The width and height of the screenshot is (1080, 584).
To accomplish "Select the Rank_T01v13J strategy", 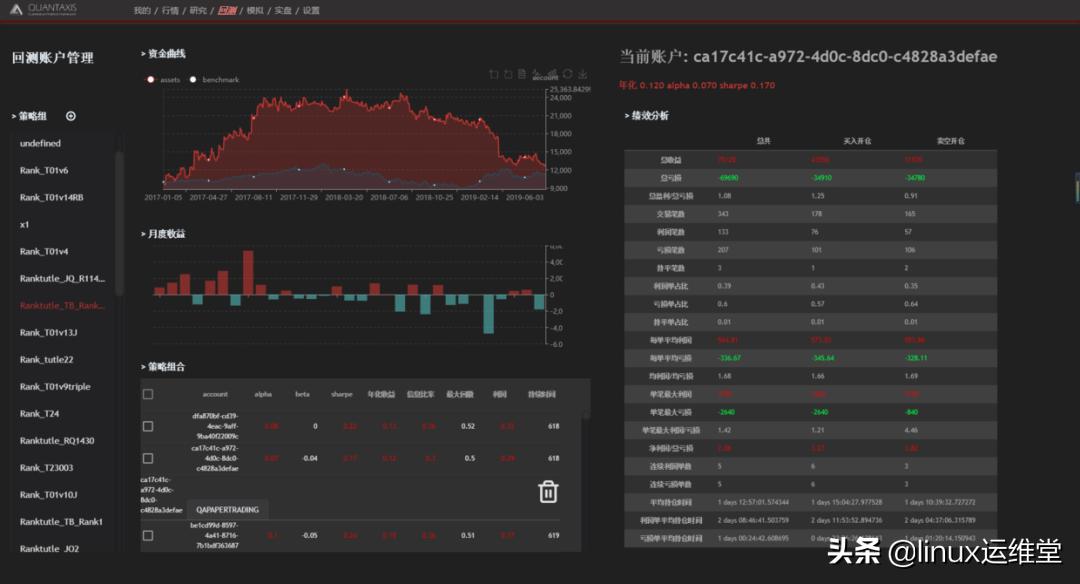I will click(x=48, y=333).
